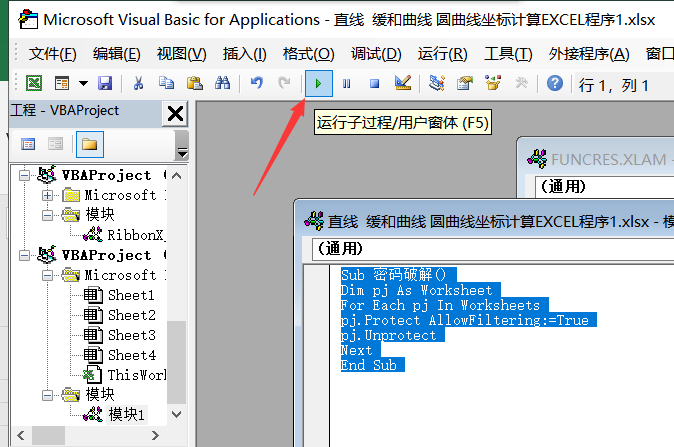Open project panel toolbar options arrow

(182, 151)
